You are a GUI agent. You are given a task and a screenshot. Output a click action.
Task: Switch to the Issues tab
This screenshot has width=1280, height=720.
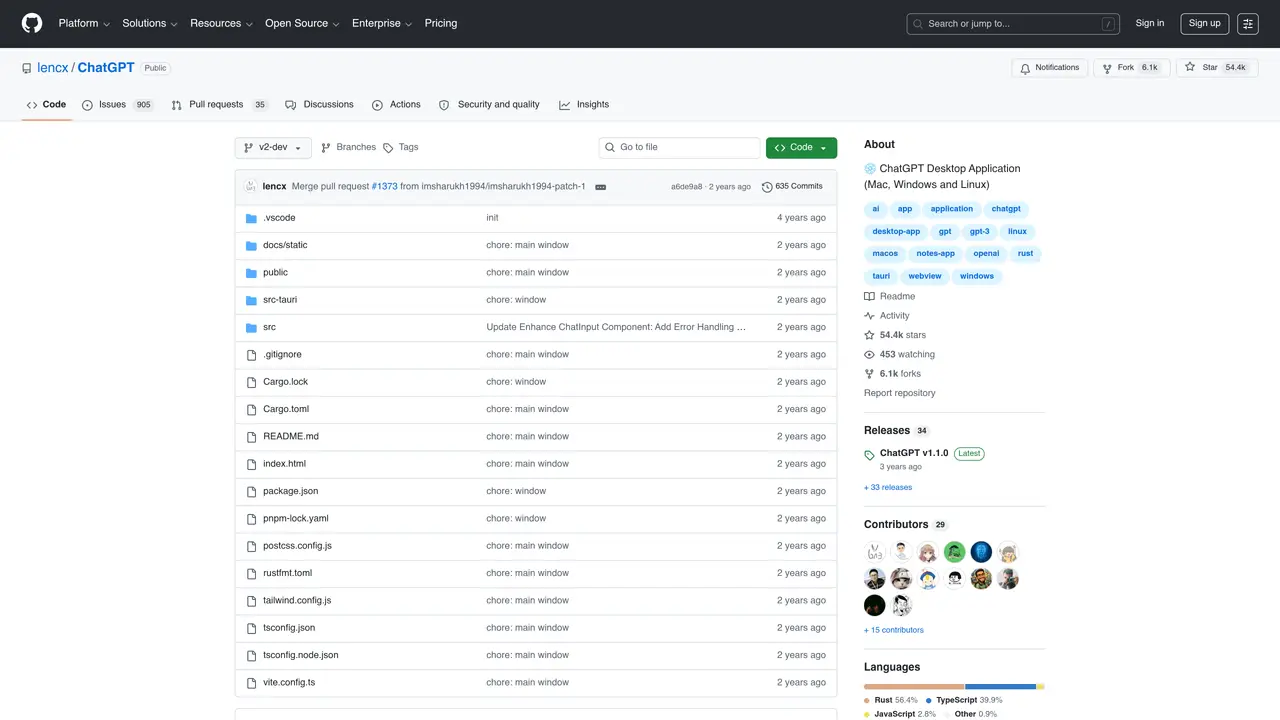pos(118,105)
